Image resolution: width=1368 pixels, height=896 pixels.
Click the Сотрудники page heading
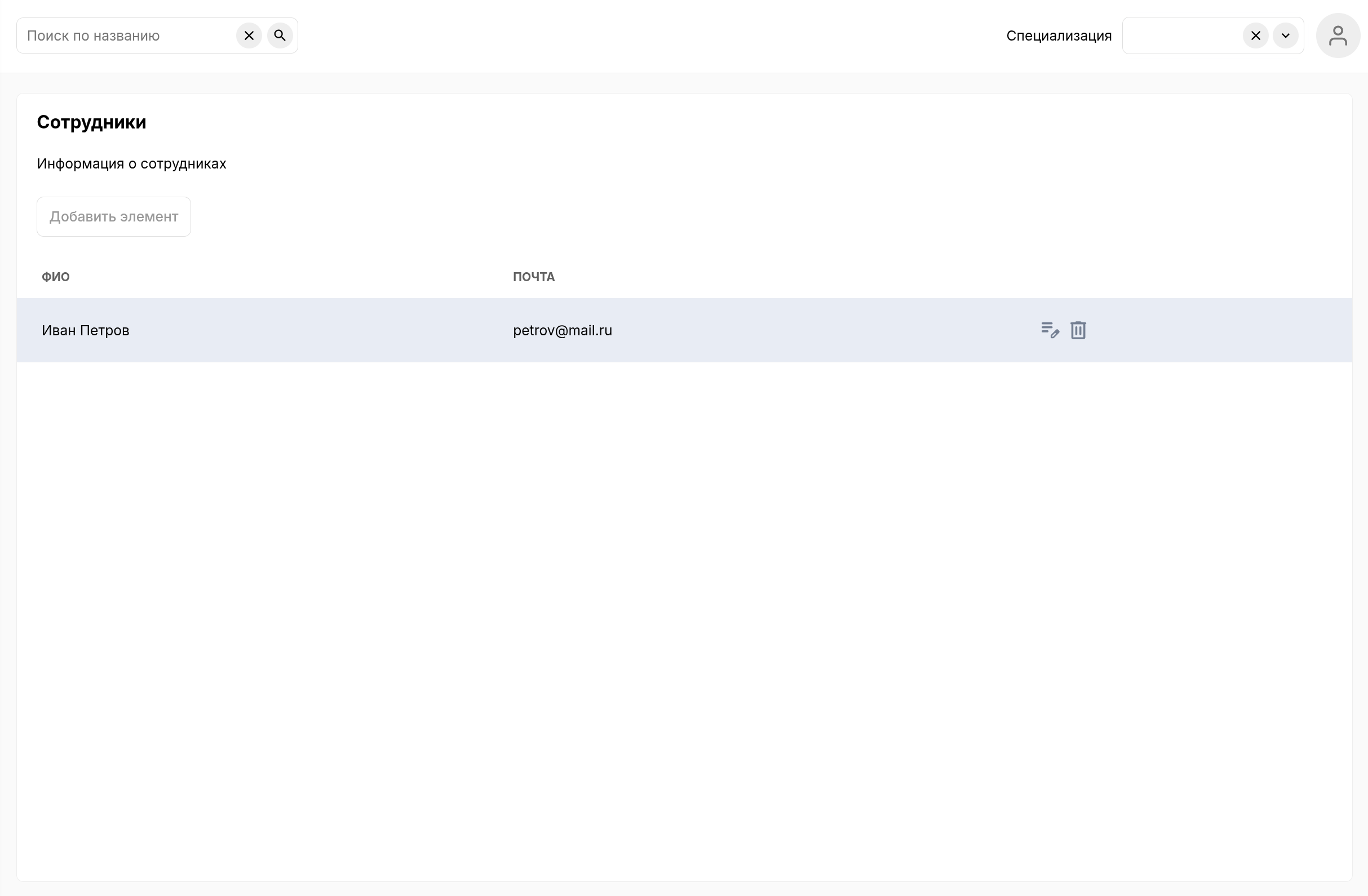(91, 122)
